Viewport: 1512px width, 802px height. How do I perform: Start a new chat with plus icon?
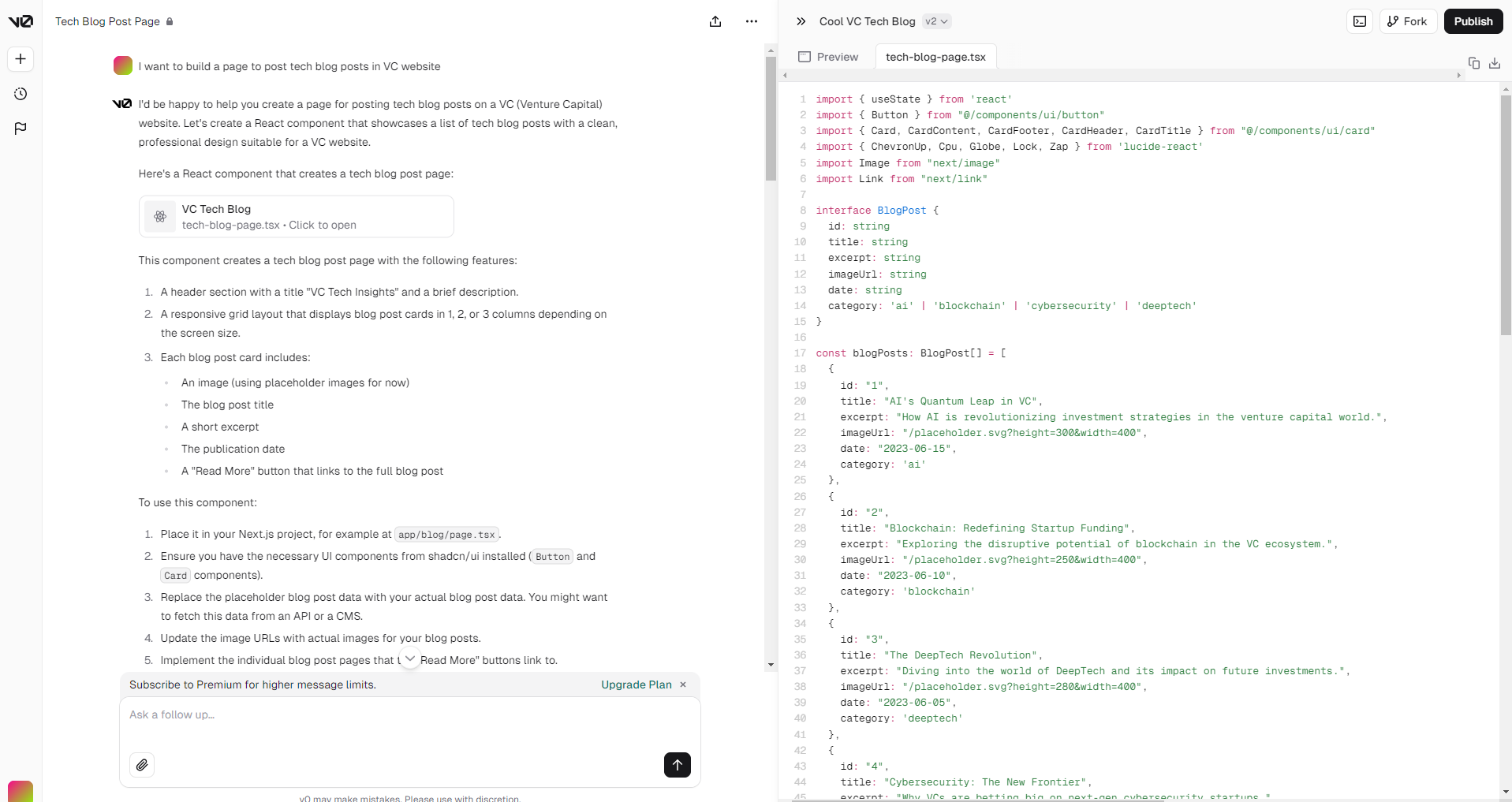pos(21,59)
